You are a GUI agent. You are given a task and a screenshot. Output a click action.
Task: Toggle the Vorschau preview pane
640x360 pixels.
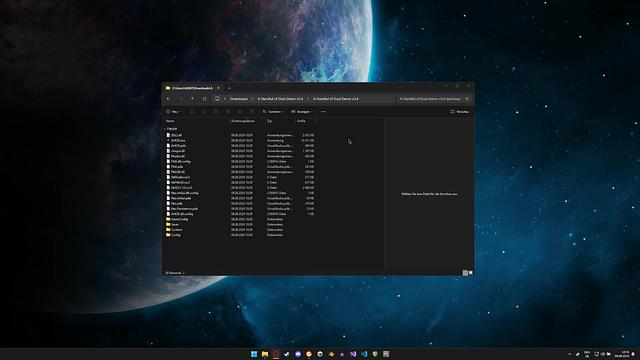460,111
